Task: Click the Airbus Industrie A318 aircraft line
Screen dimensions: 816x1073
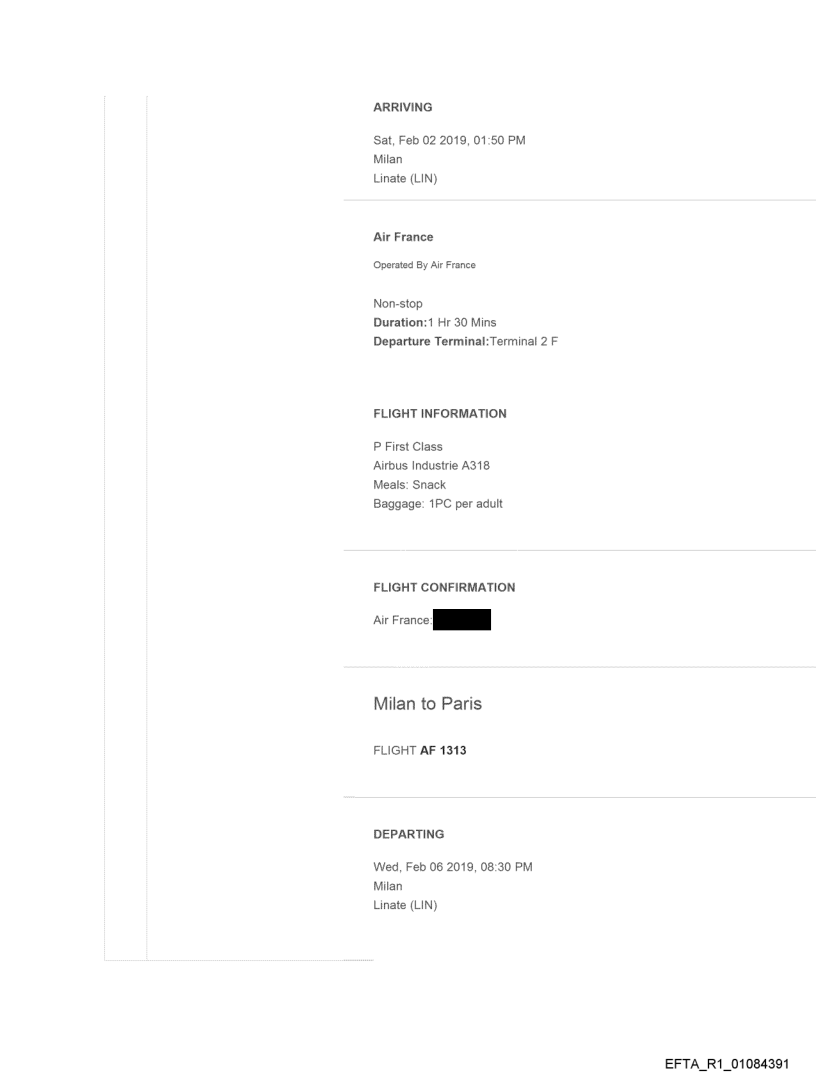Action: click(431, 466)
